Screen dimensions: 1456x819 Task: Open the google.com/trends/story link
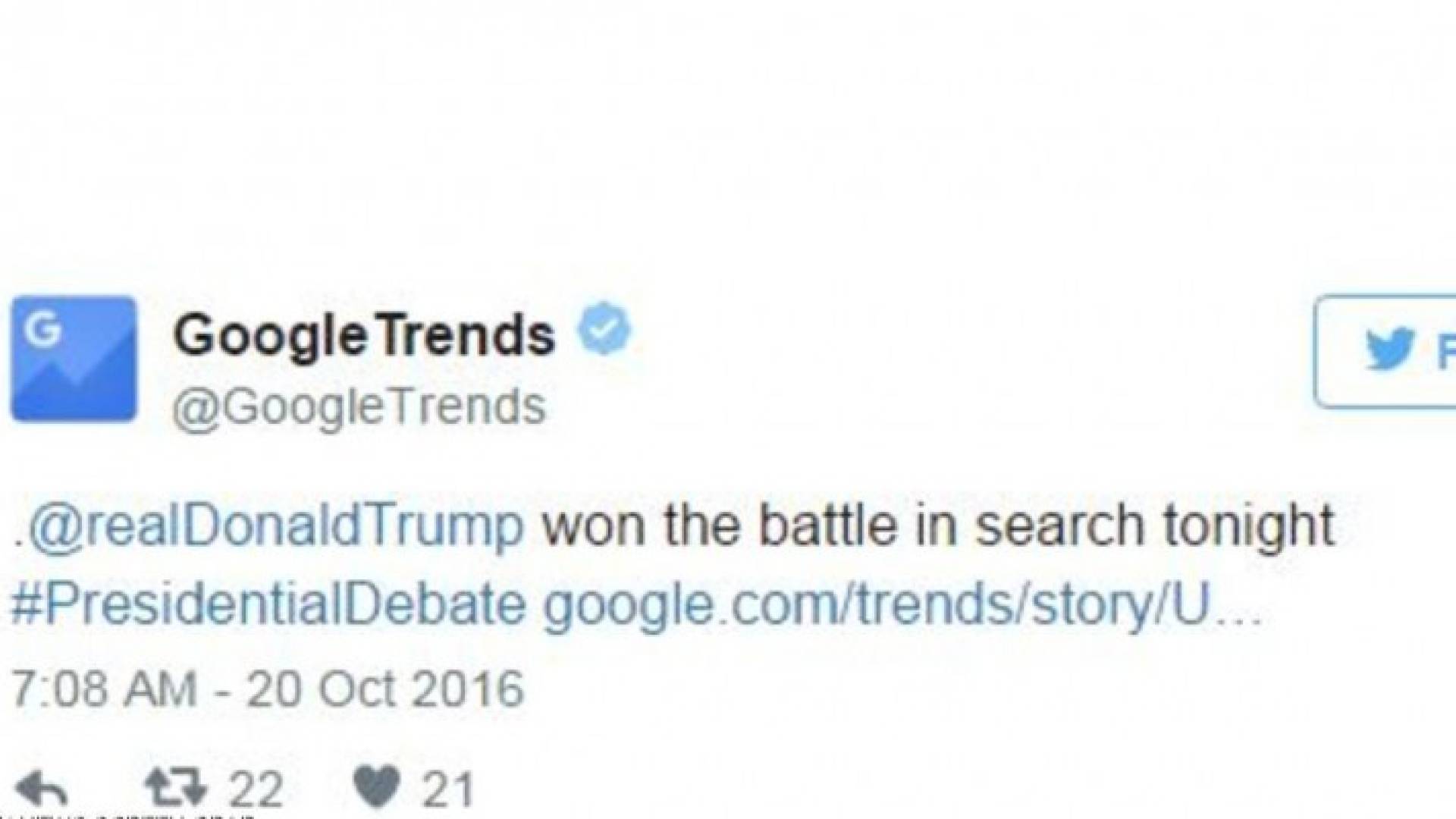[872, 606]
